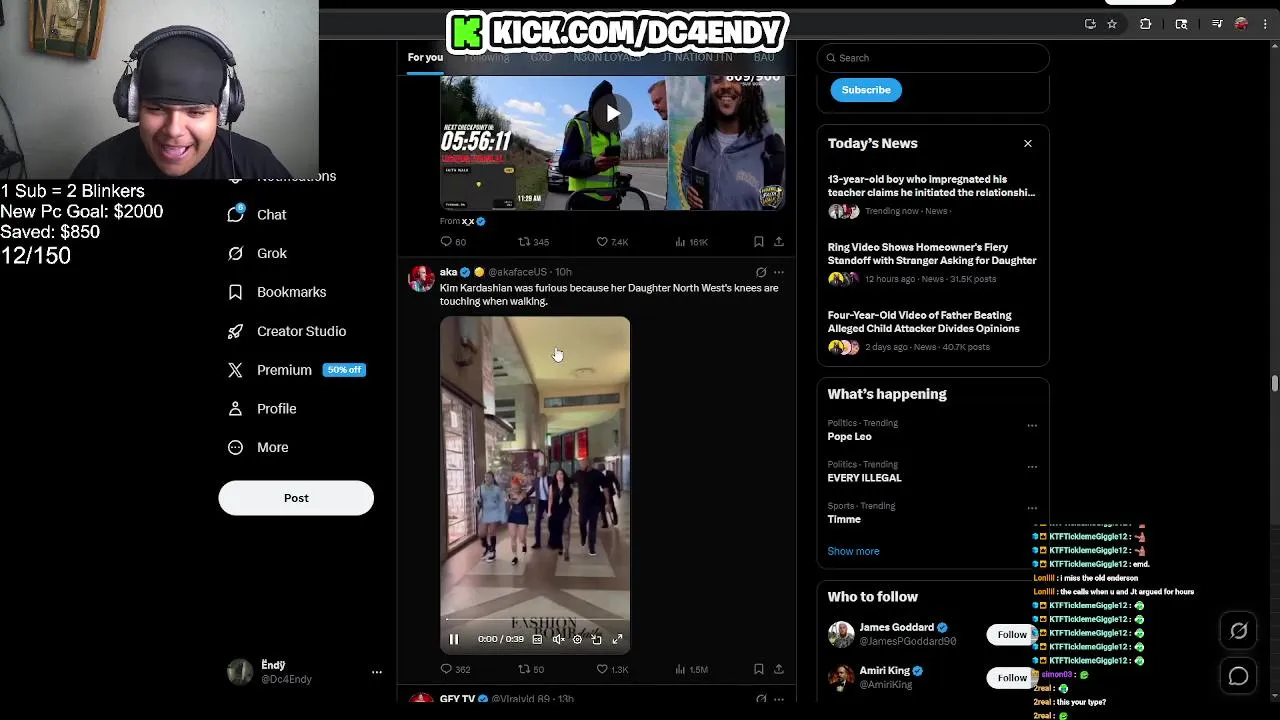Open the More menu in the sidebar
This screenshot has height=720, width=1280.
pyautogui.click(x=258, y=448)
